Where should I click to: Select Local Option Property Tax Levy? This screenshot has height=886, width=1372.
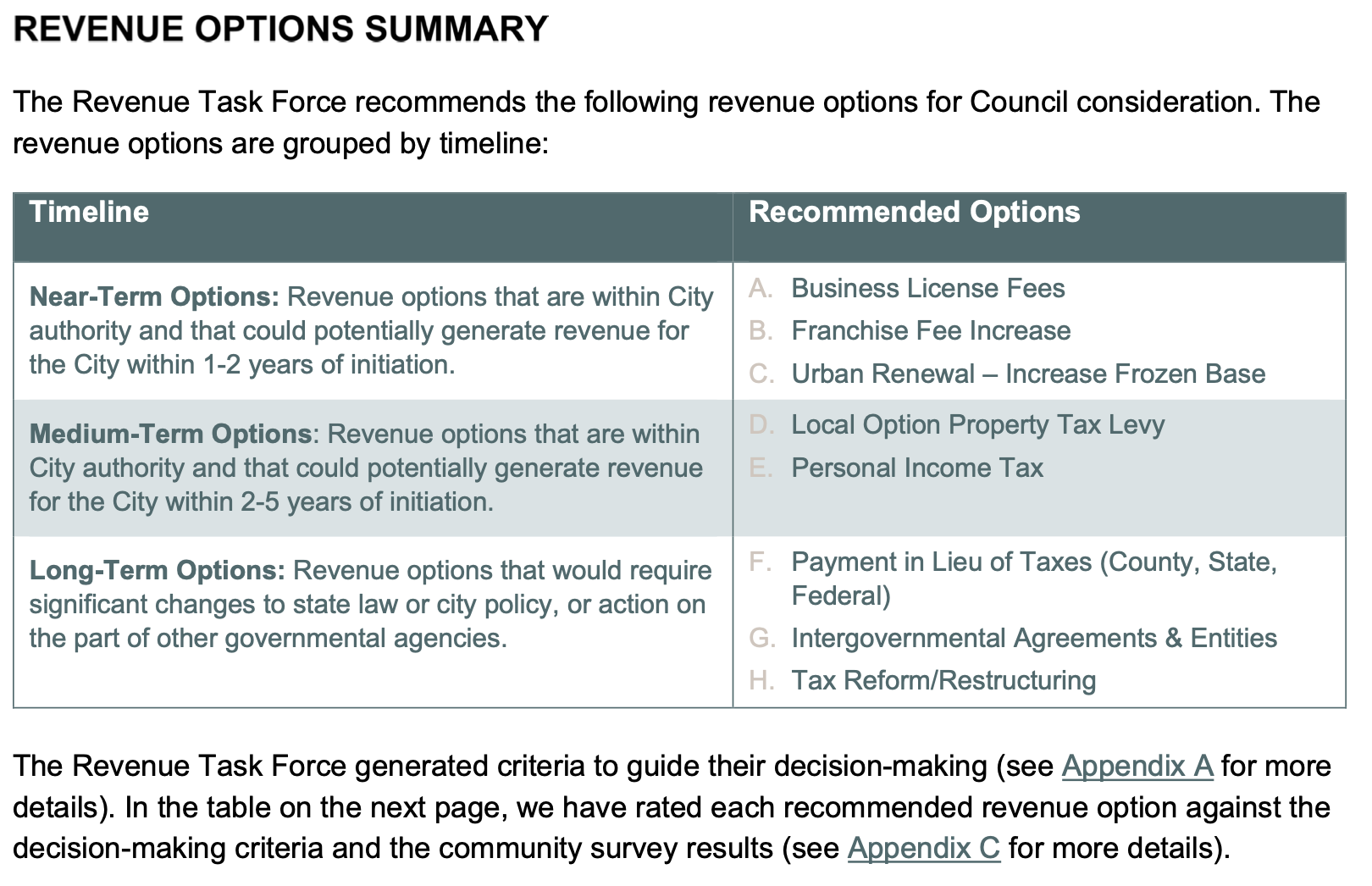(x=977, y=425)
